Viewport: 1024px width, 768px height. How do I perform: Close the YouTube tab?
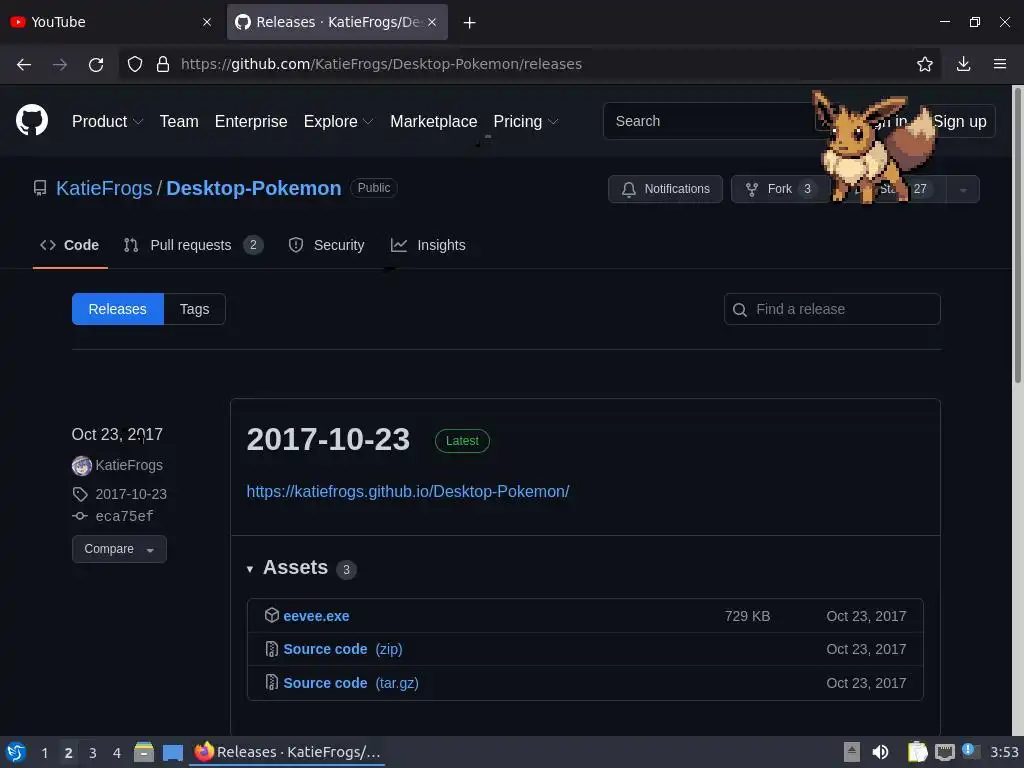207,22
